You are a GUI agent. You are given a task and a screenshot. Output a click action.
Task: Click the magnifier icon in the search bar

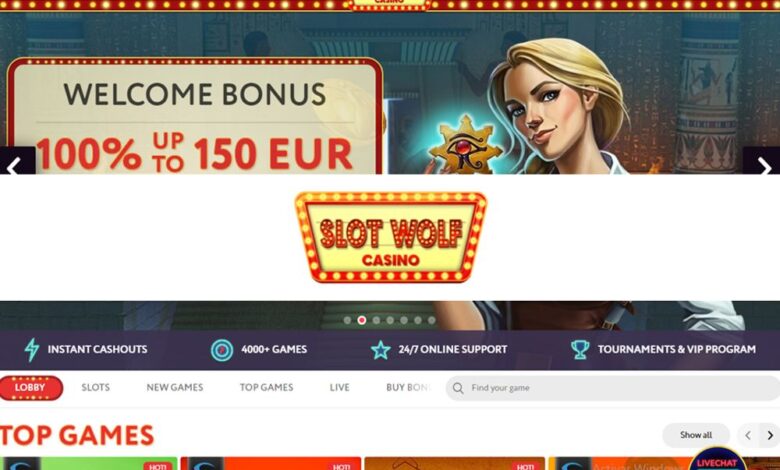pos(458,388)
